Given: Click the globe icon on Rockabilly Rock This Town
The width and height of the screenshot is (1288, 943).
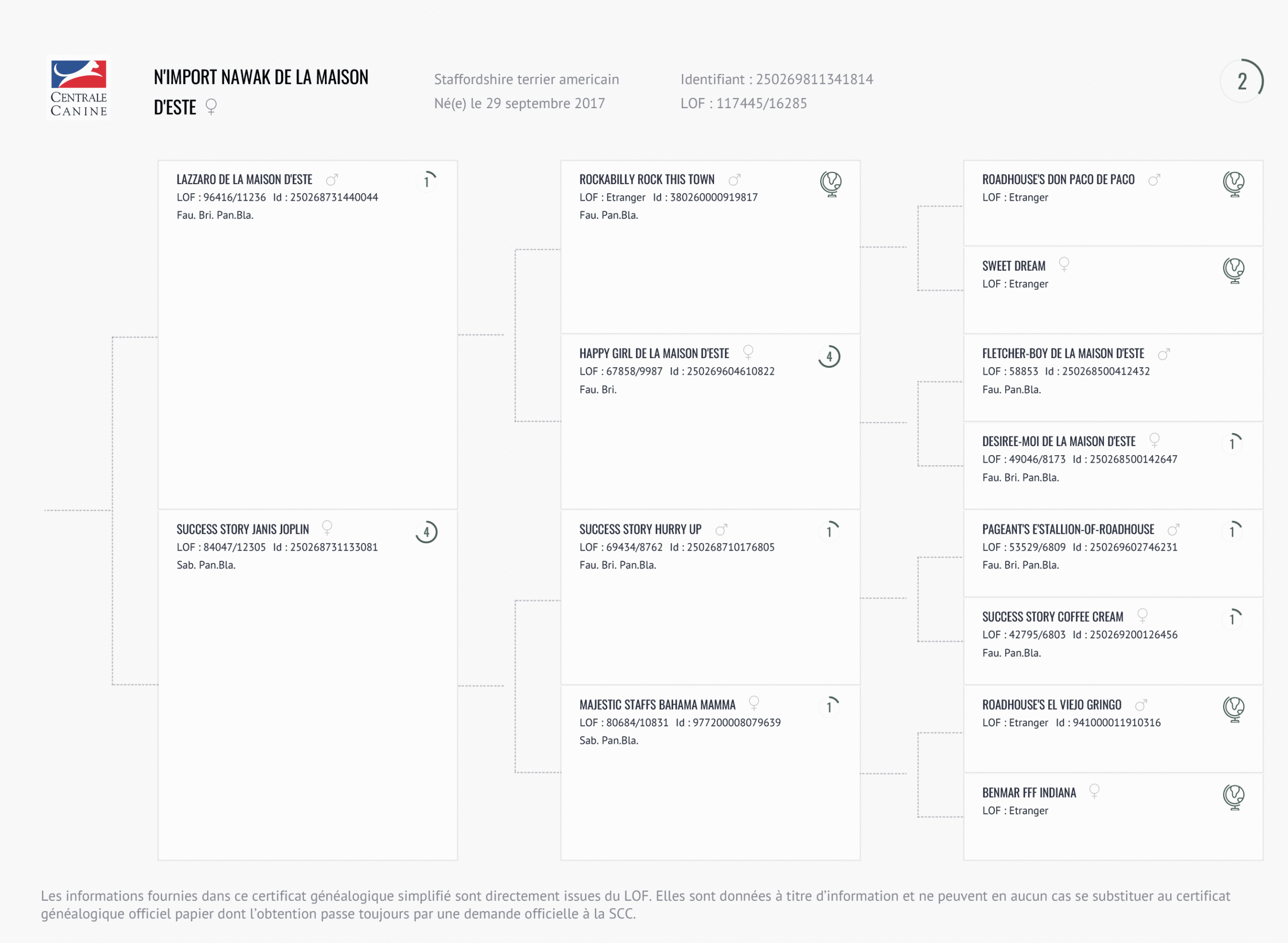Looking at the screenshot, I should tap(831, 183).
